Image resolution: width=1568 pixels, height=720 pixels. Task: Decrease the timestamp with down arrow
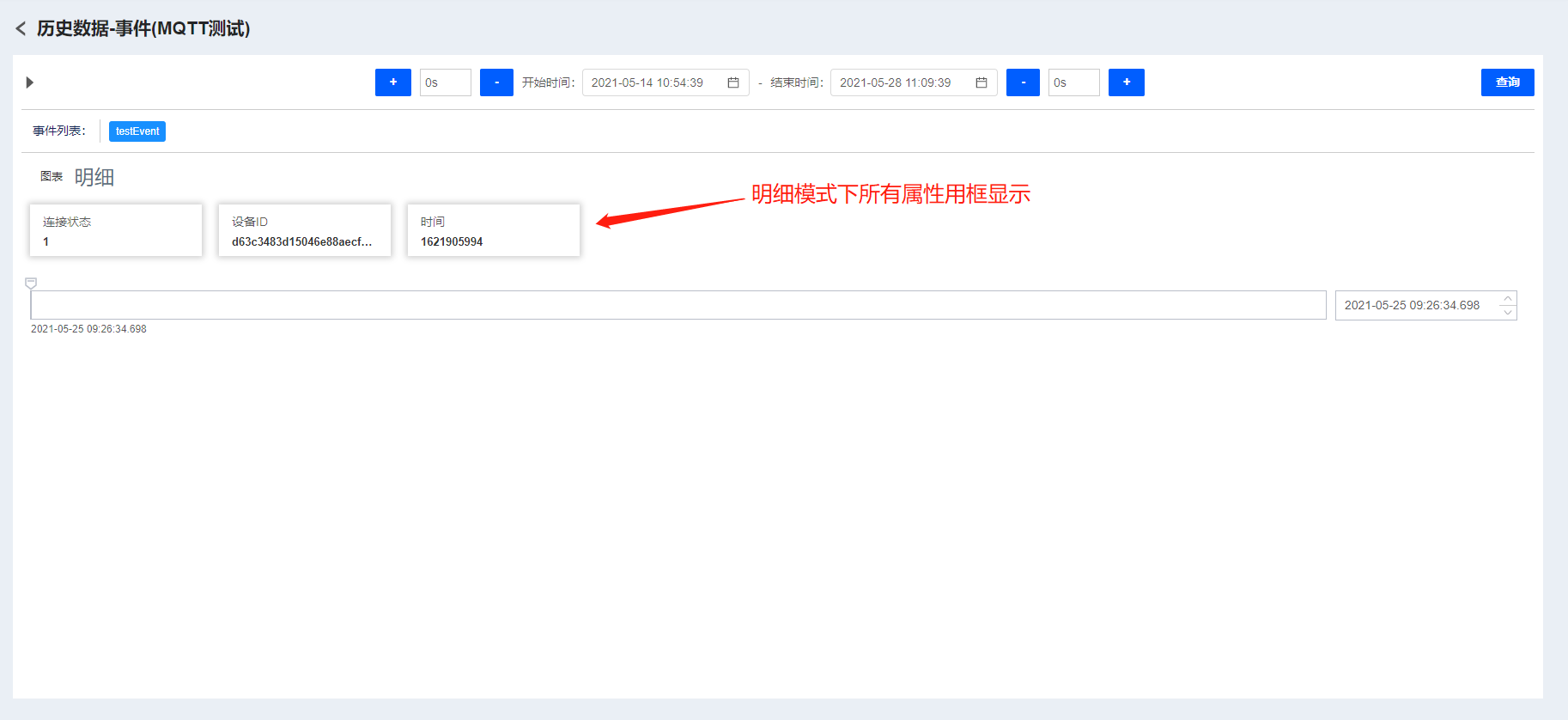click(x=1508, y=313)
